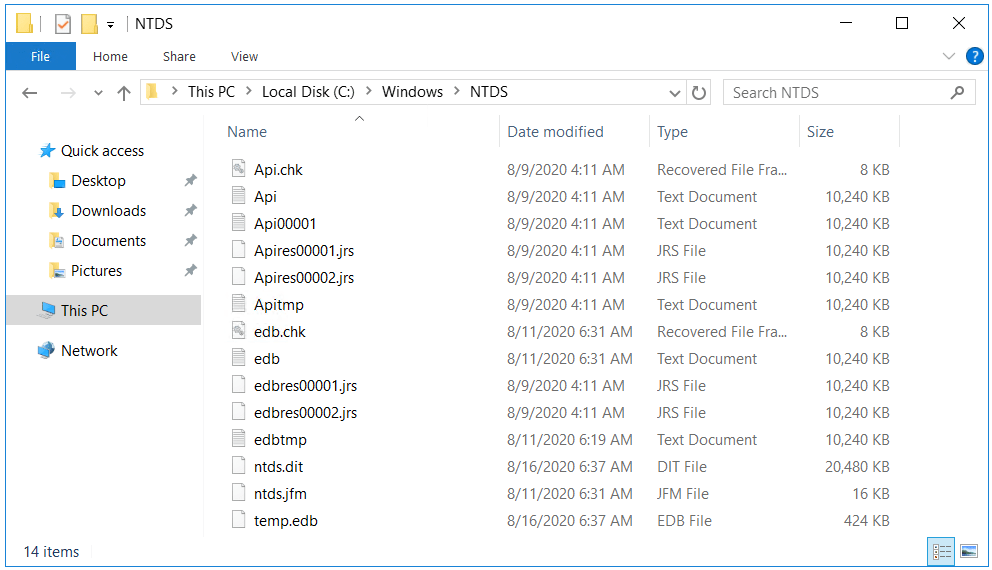
Task: Select the Api text document icon
Action: click(x=239, y=196)
